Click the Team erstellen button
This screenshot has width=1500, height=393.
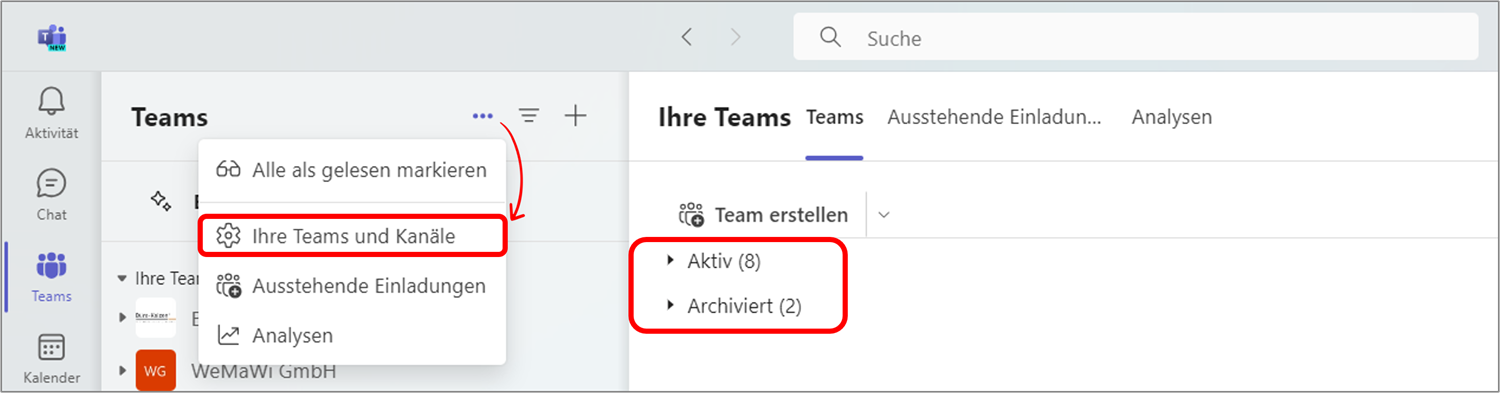[763, 214]
